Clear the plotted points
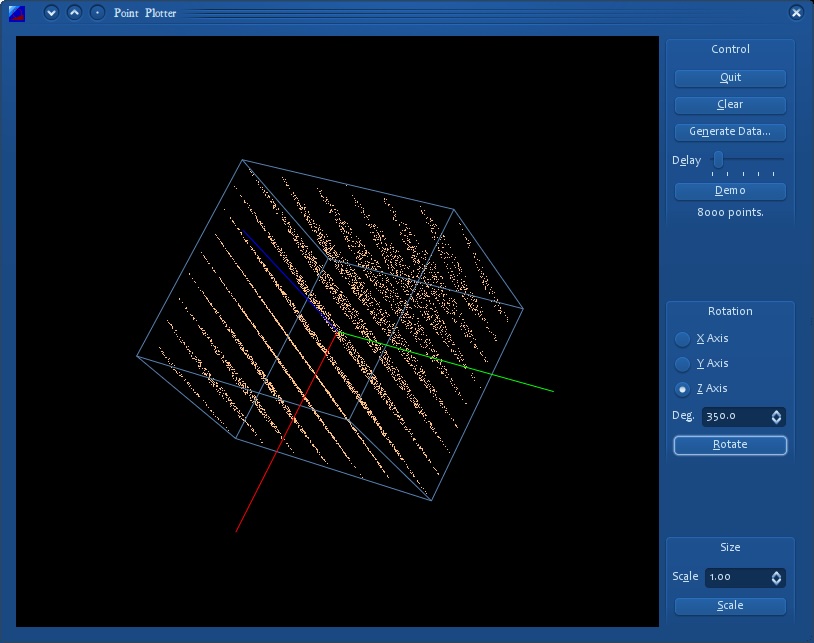Viewport: 814px width, 643px height. coord(730,105)
